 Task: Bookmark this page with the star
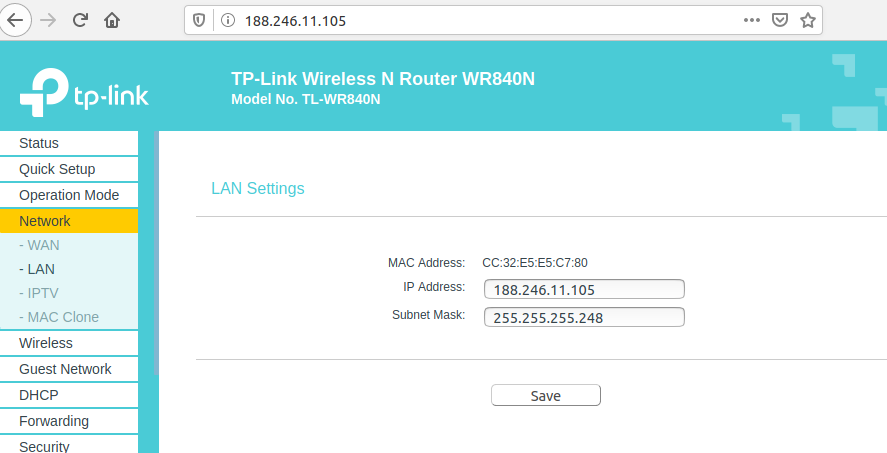pos(808,20)
